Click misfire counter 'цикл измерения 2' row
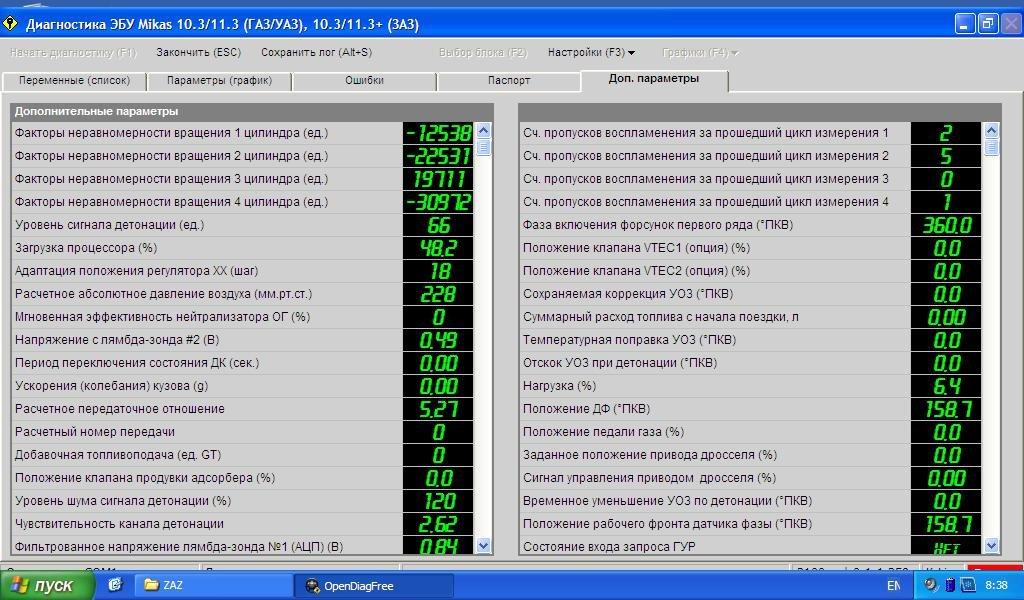The width and height of the screenshot is (1024, 600). pos(750,156)
